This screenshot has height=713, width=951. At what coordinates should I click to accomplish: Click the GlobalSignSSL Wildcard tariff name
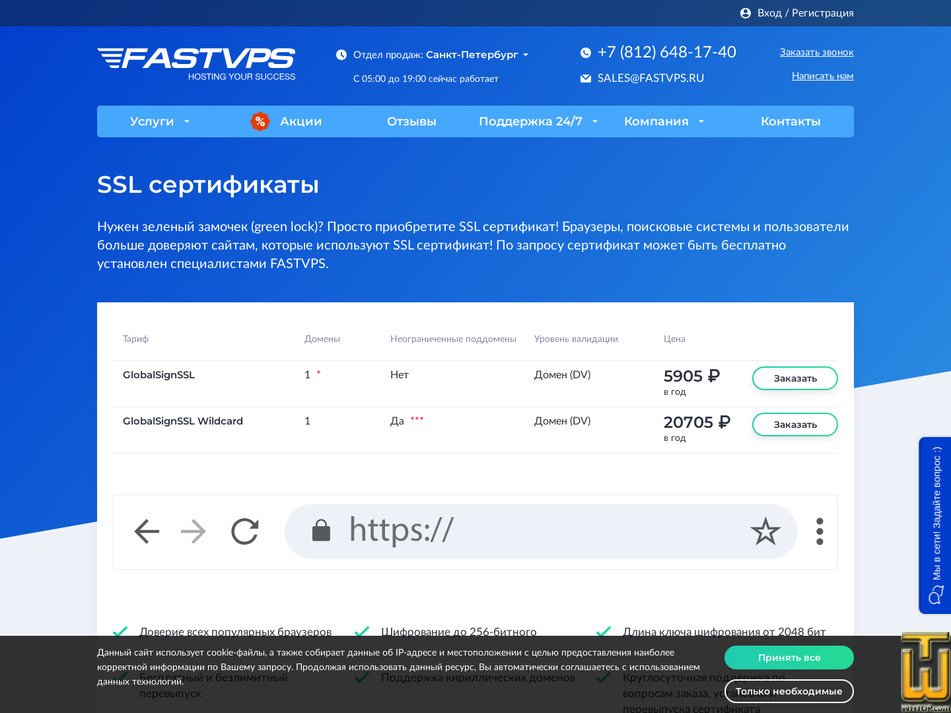(x=183, y=421)
